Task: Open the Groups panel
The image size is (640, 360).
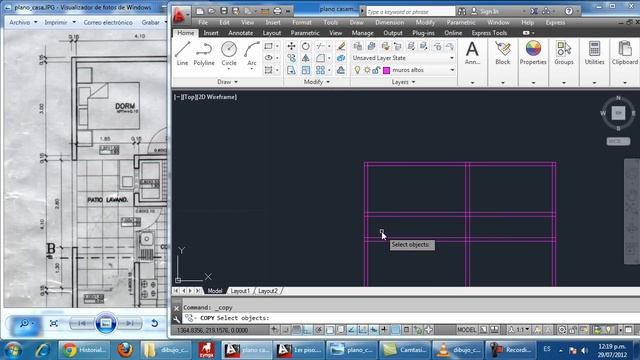Action: (564, 53)
